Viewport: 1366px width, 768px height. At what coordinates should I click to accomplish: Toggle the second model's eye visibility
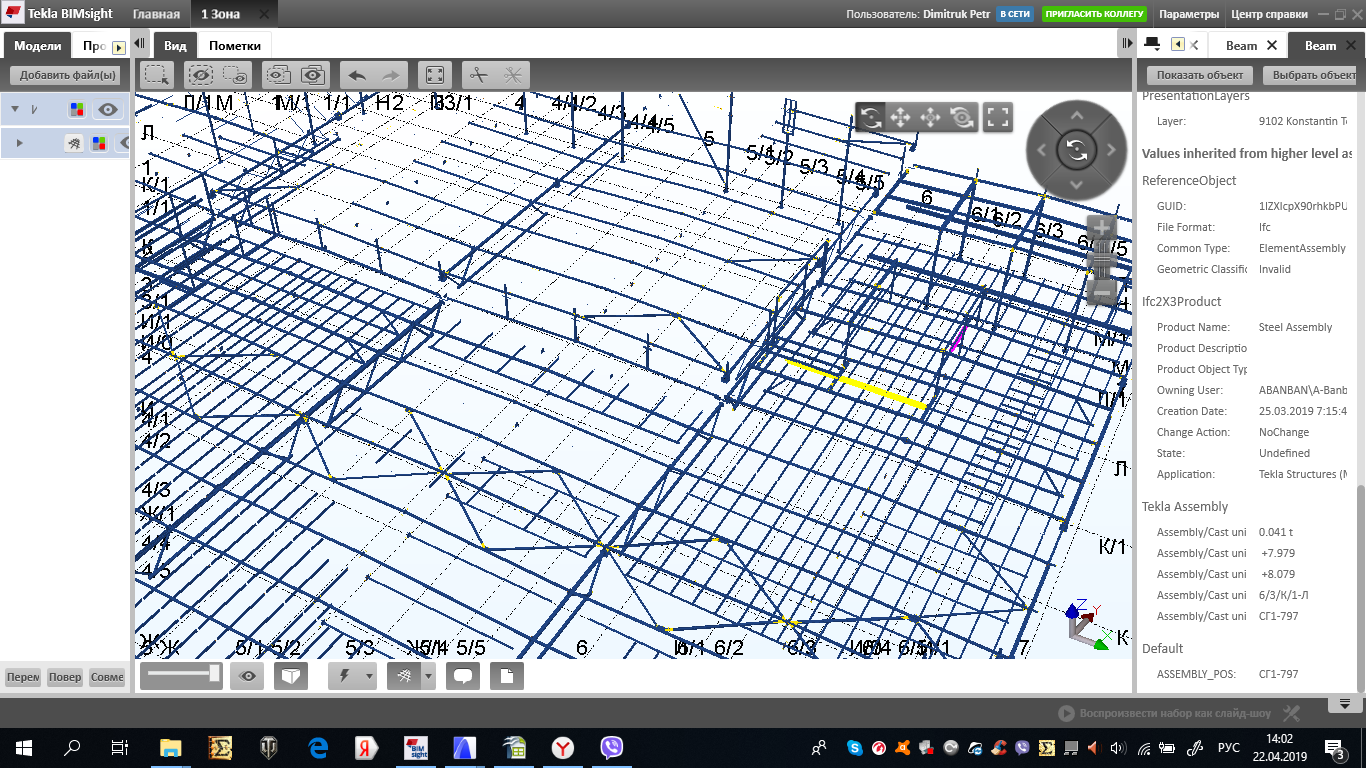[x=126, y=143]
